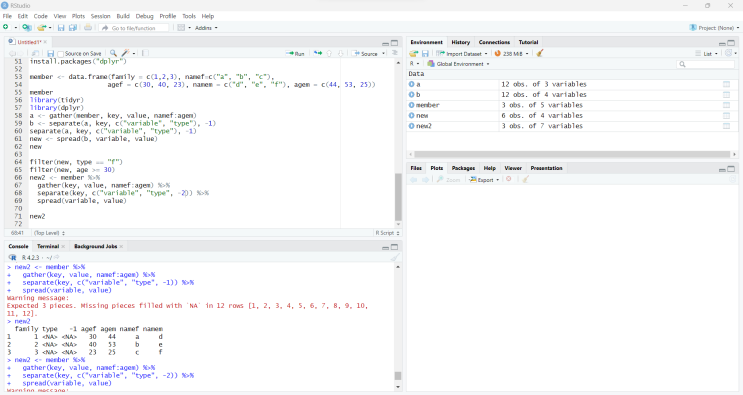Click the Find/Replace magnifier icon

coord(113,53)
